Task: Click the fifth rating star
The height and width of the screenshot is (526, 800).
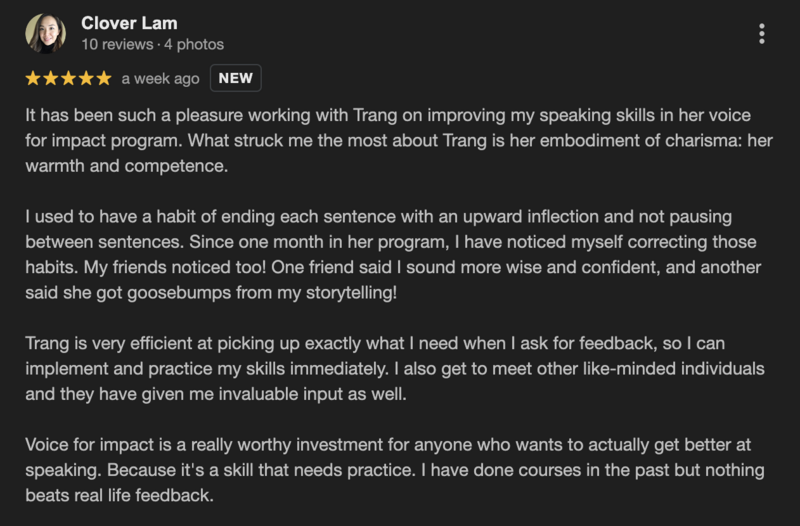Action: point(103,78)
